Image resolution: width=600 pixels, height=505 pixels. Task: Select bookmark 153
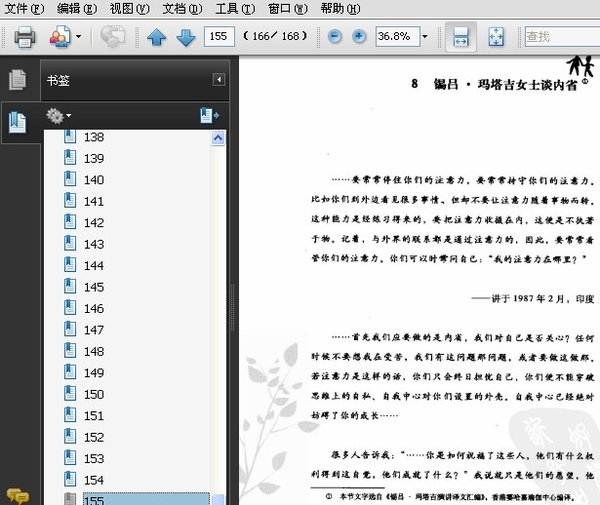(x=94, y=459)
